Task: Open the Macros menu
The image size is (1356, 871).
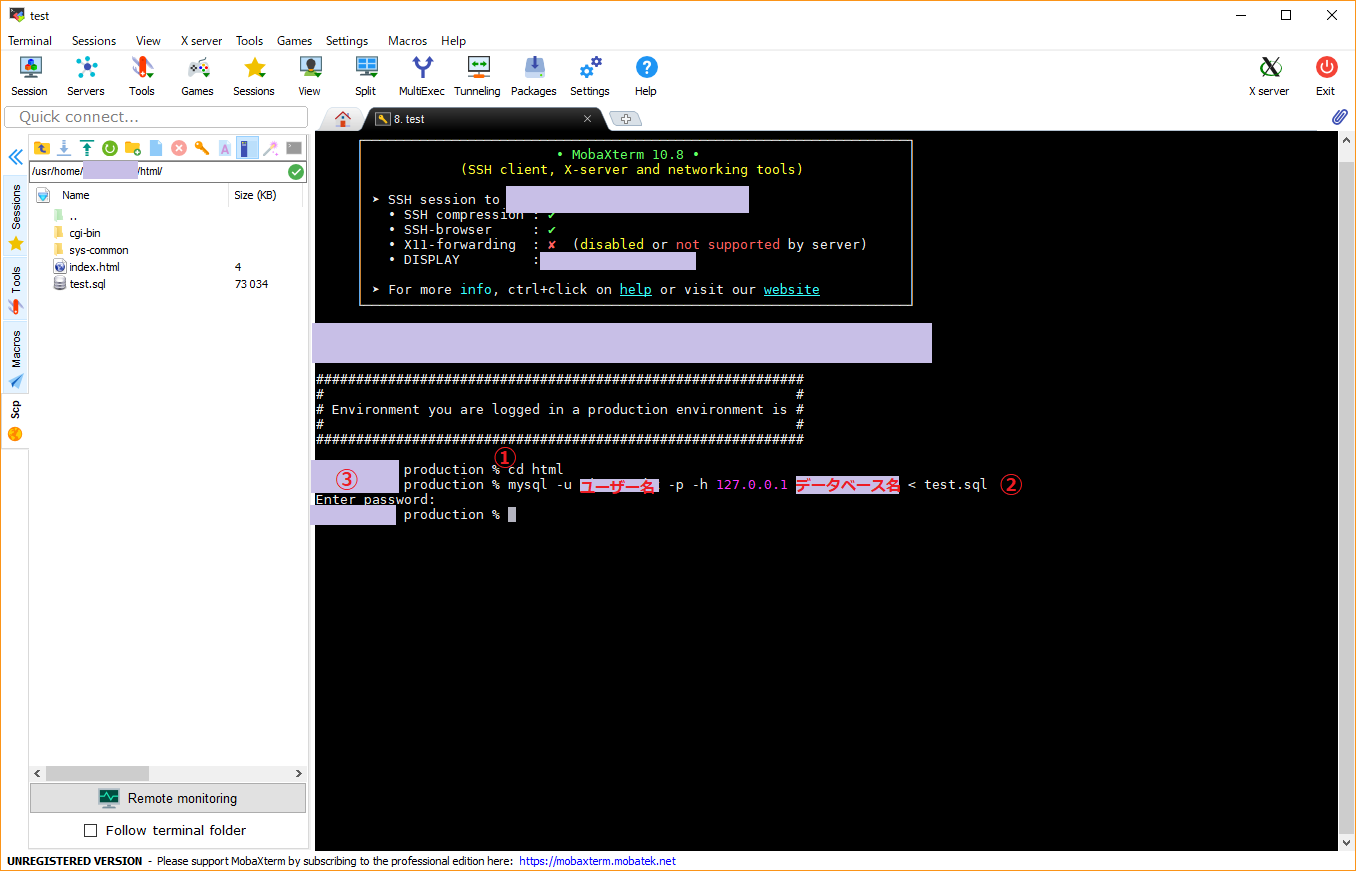Action: [x=407, y=41]
